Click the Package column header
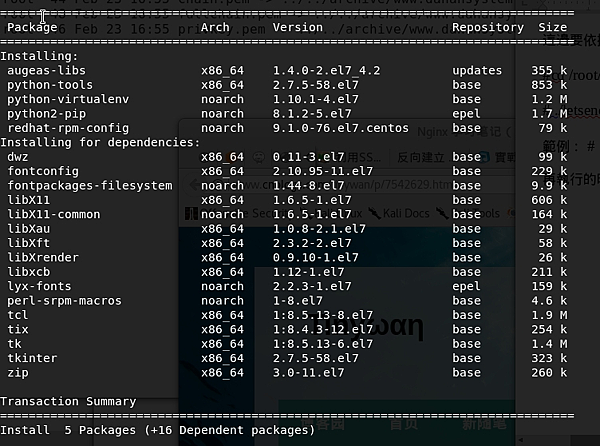The image size is (600, 446). point(32,28)
